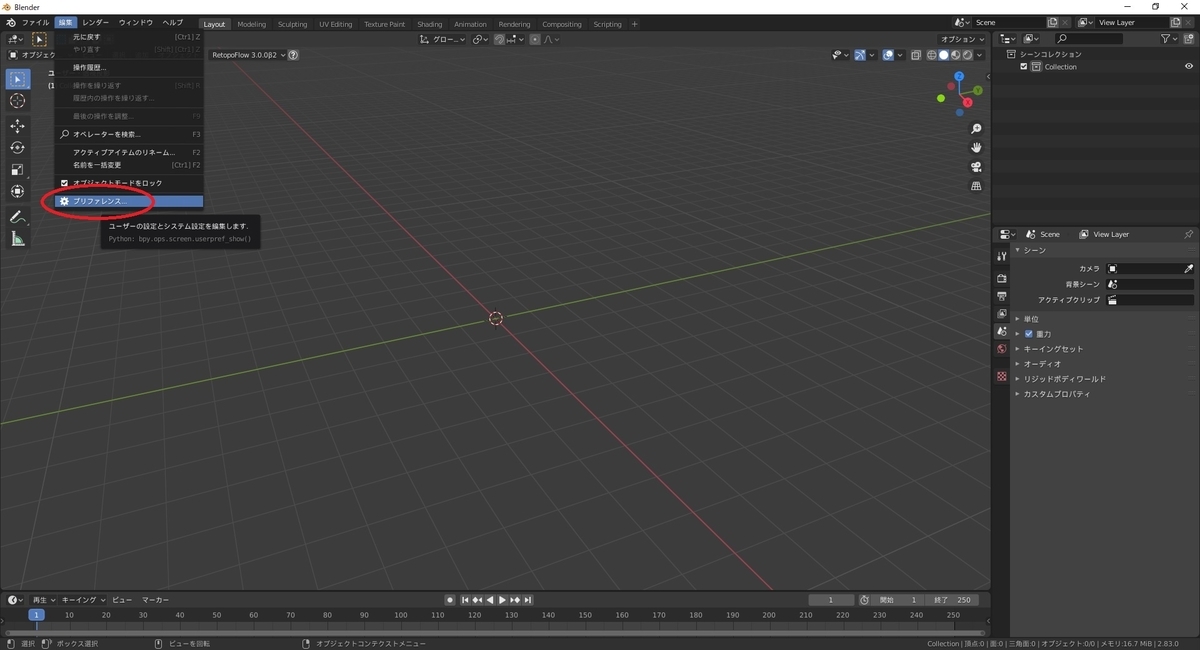1200x650 pixels.
Task: Select the Move tool
Action: [18, 126]
